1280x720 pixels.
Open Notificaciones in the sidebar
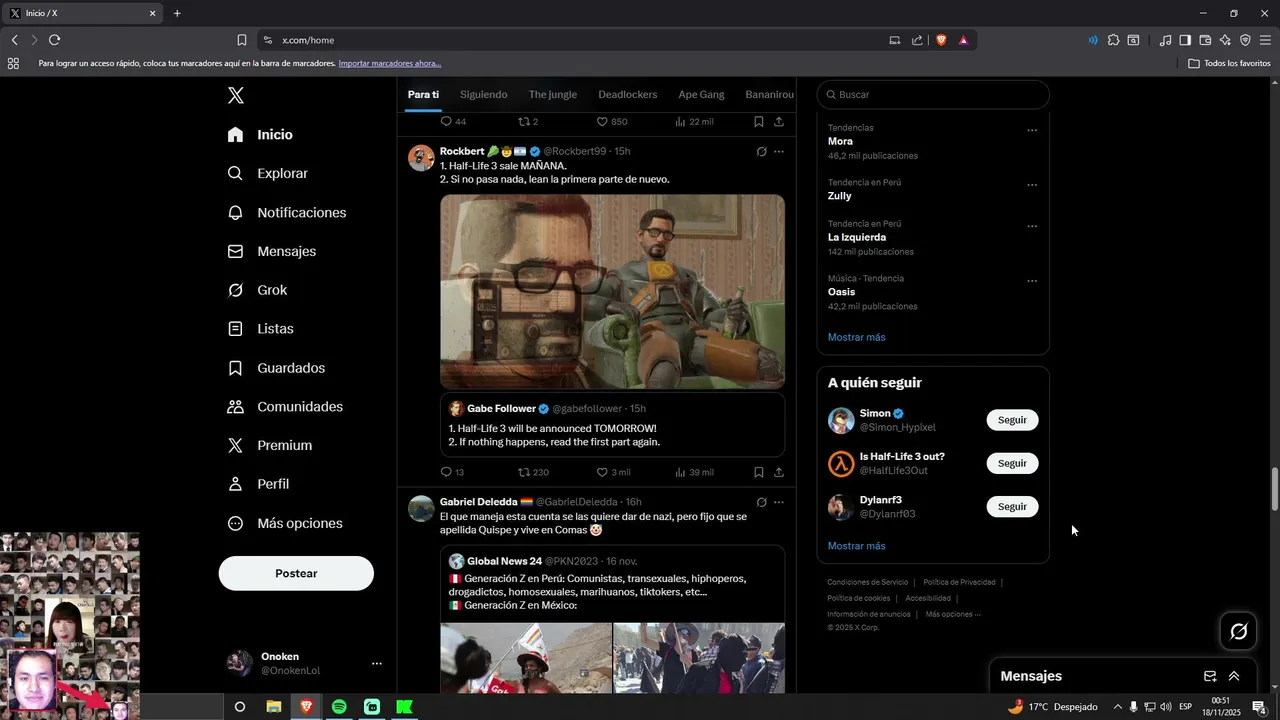coord(286,212)
